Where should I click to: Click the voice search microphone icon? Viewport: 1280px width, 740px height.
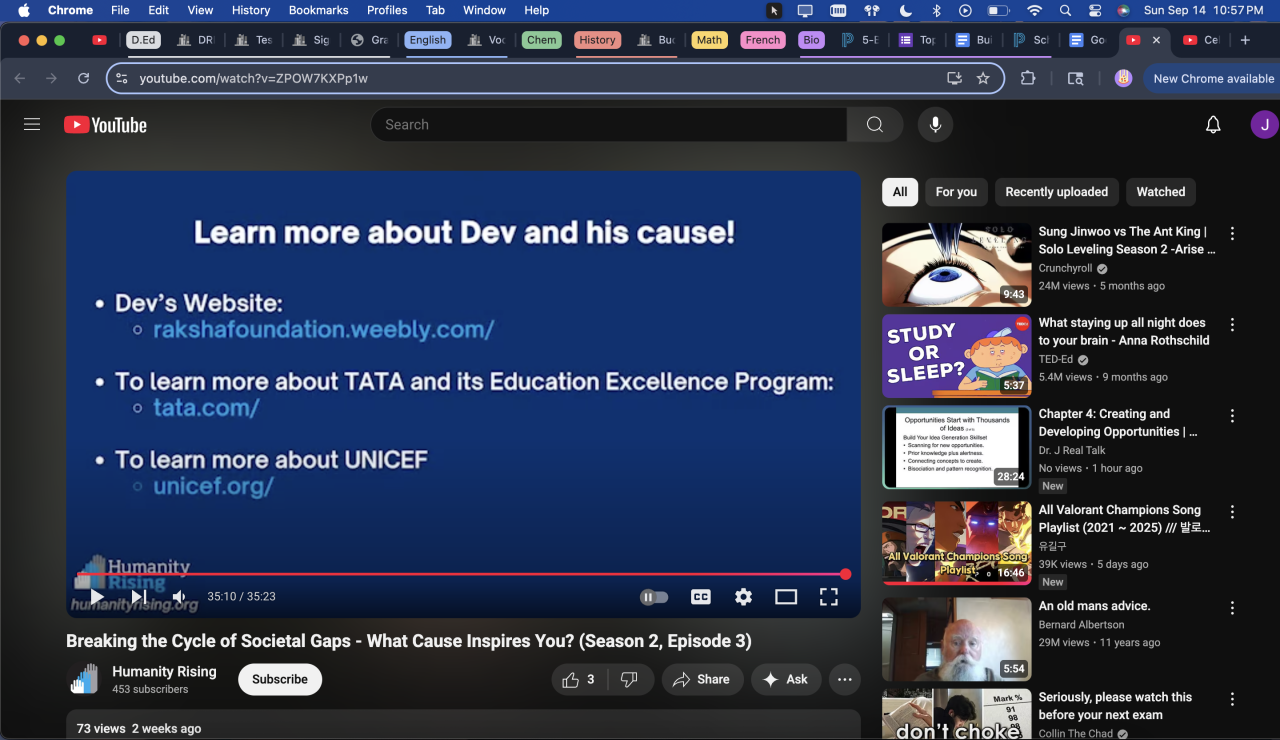coord(935,125)
